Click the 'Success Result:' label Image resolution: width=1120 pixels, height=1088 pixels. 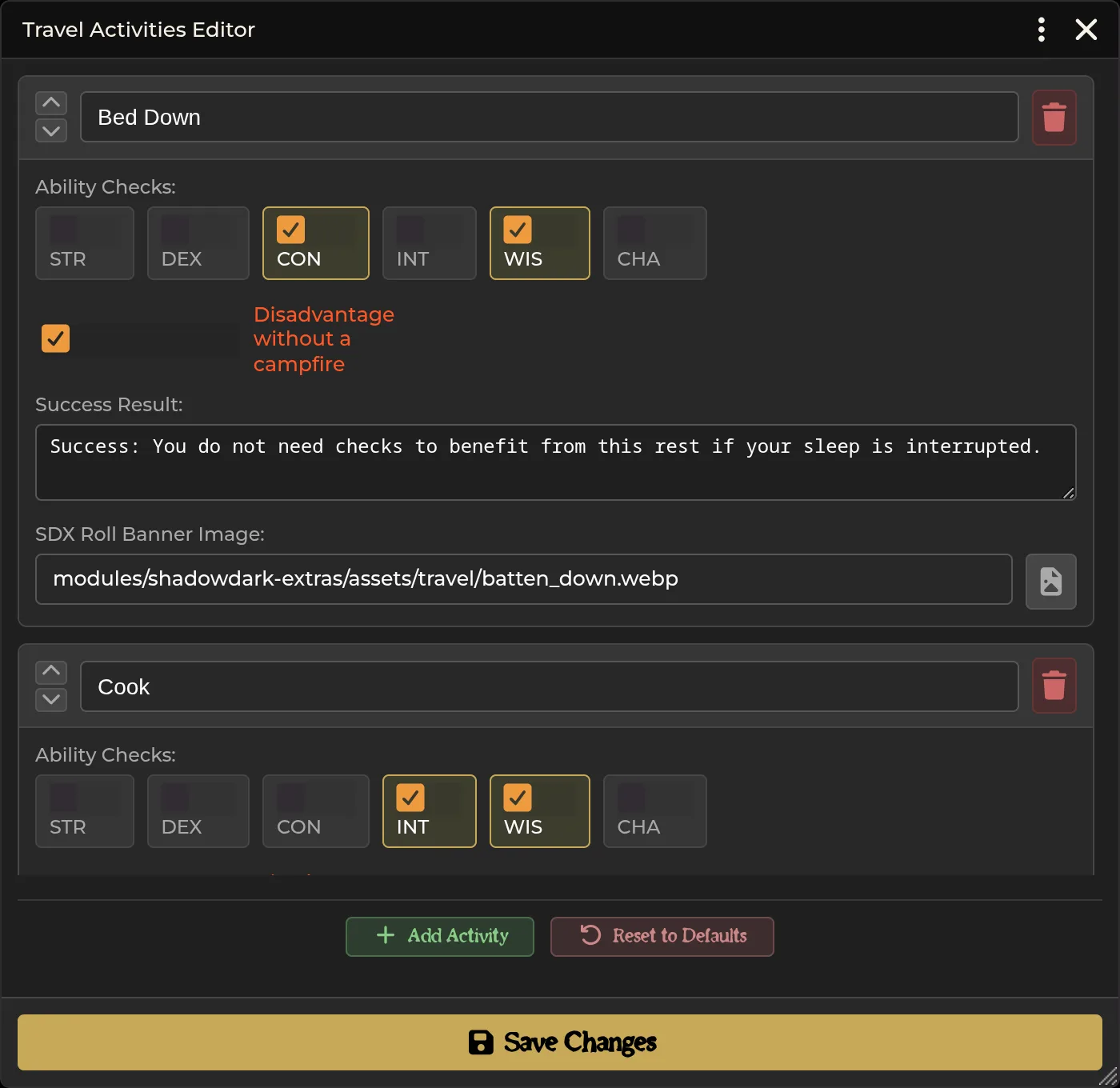pos(109,405)
